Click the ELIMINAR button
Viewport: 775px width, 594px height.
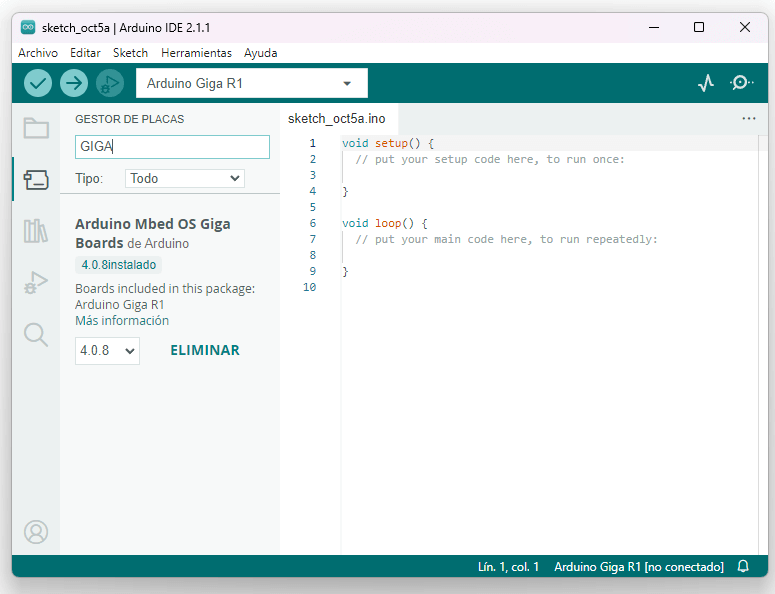[x=205, y=350]
